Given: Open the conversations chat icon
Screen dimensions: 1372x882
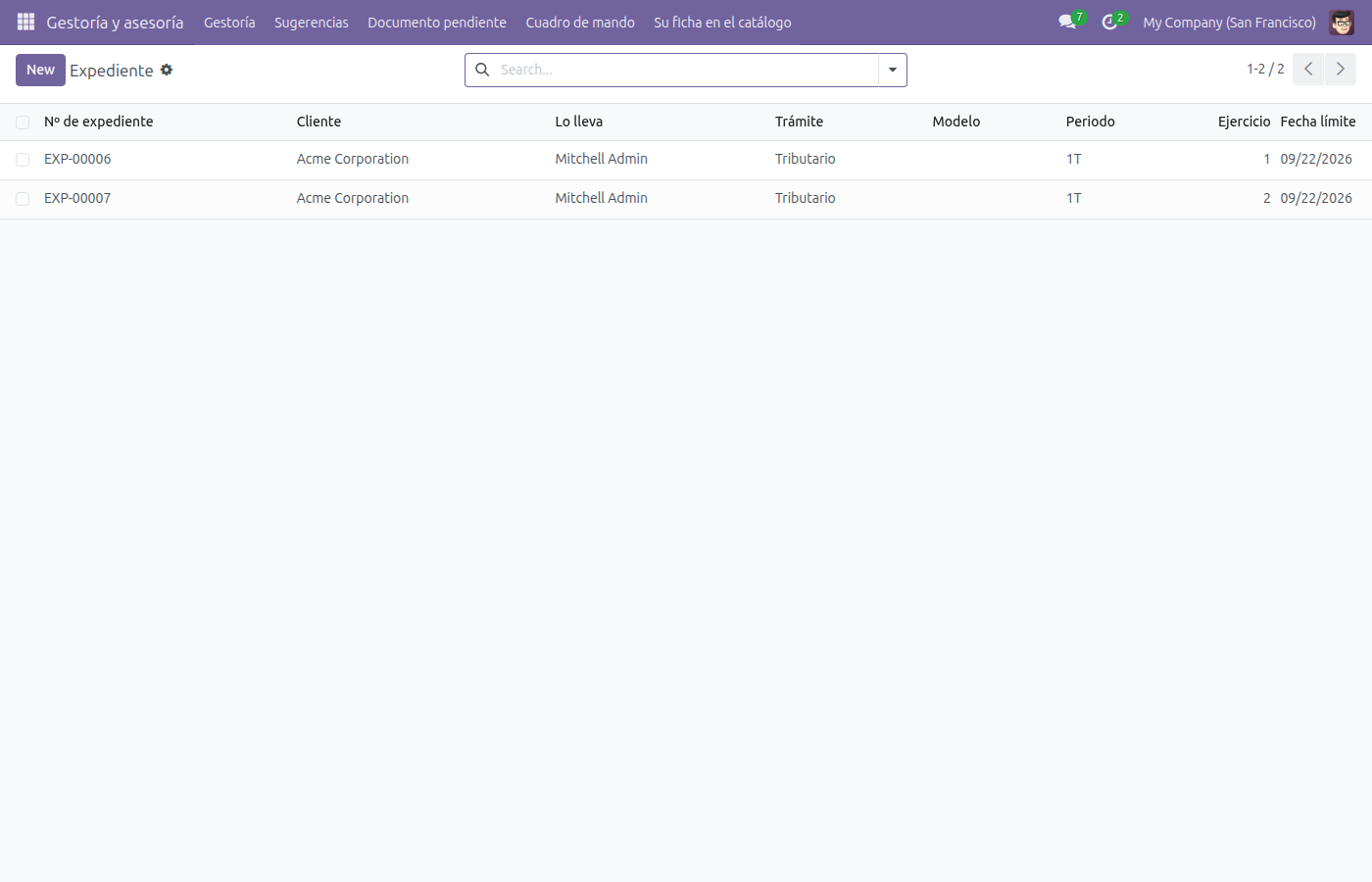Looking at the screenshot, I should point(1067,22).
